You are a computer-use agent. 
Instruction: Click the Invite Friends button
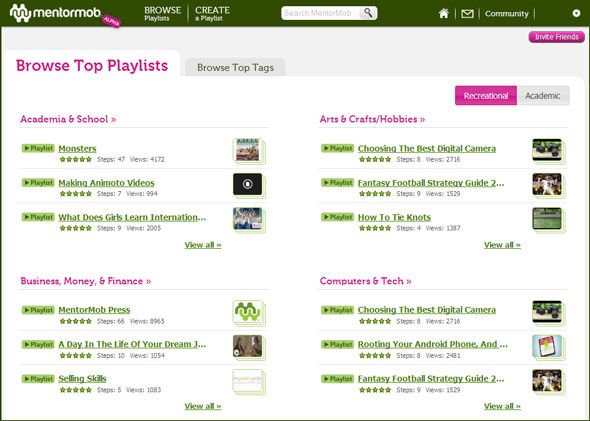557,37
